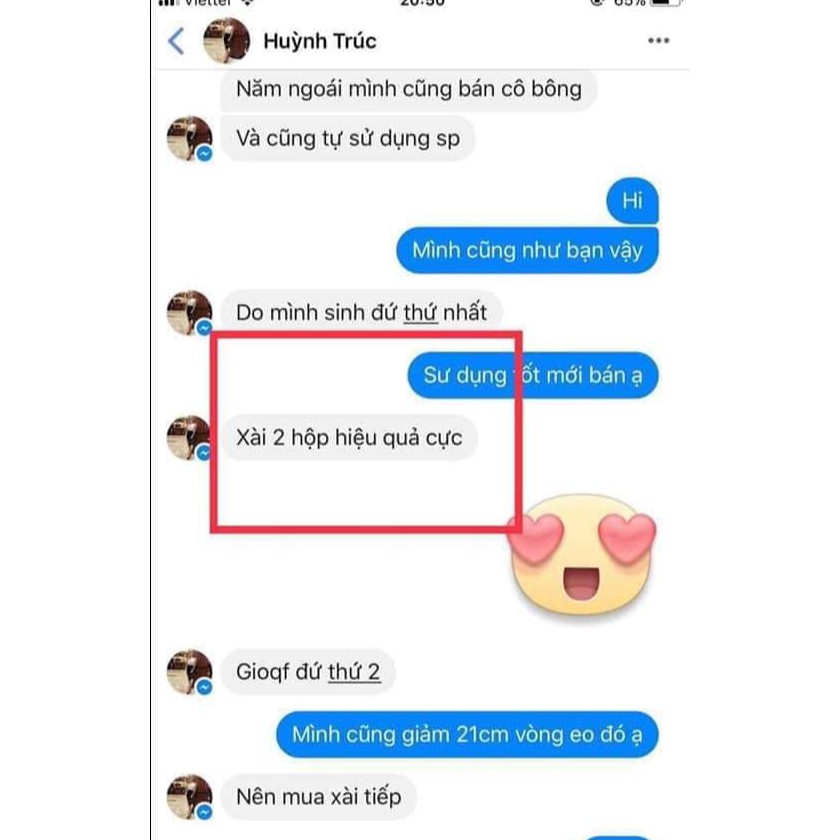840x840 pixels.
Task: Select 'Xài 2 hộp hiệu quả cực' message
Action: [349, 438]
